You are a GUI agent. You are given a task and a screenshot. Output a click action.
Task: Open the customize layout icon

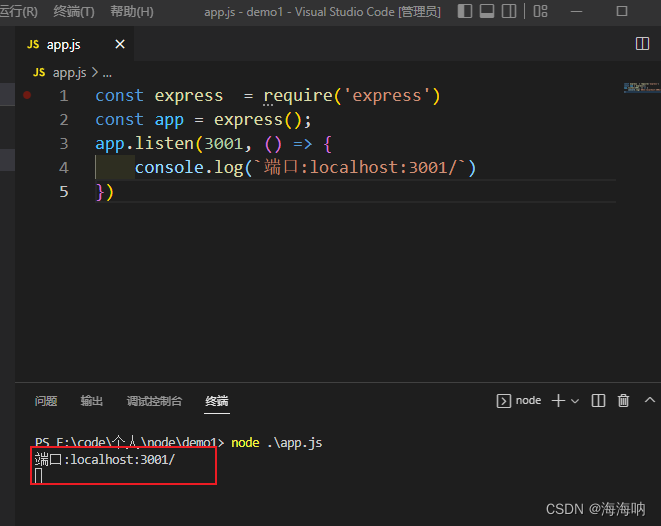541,12
